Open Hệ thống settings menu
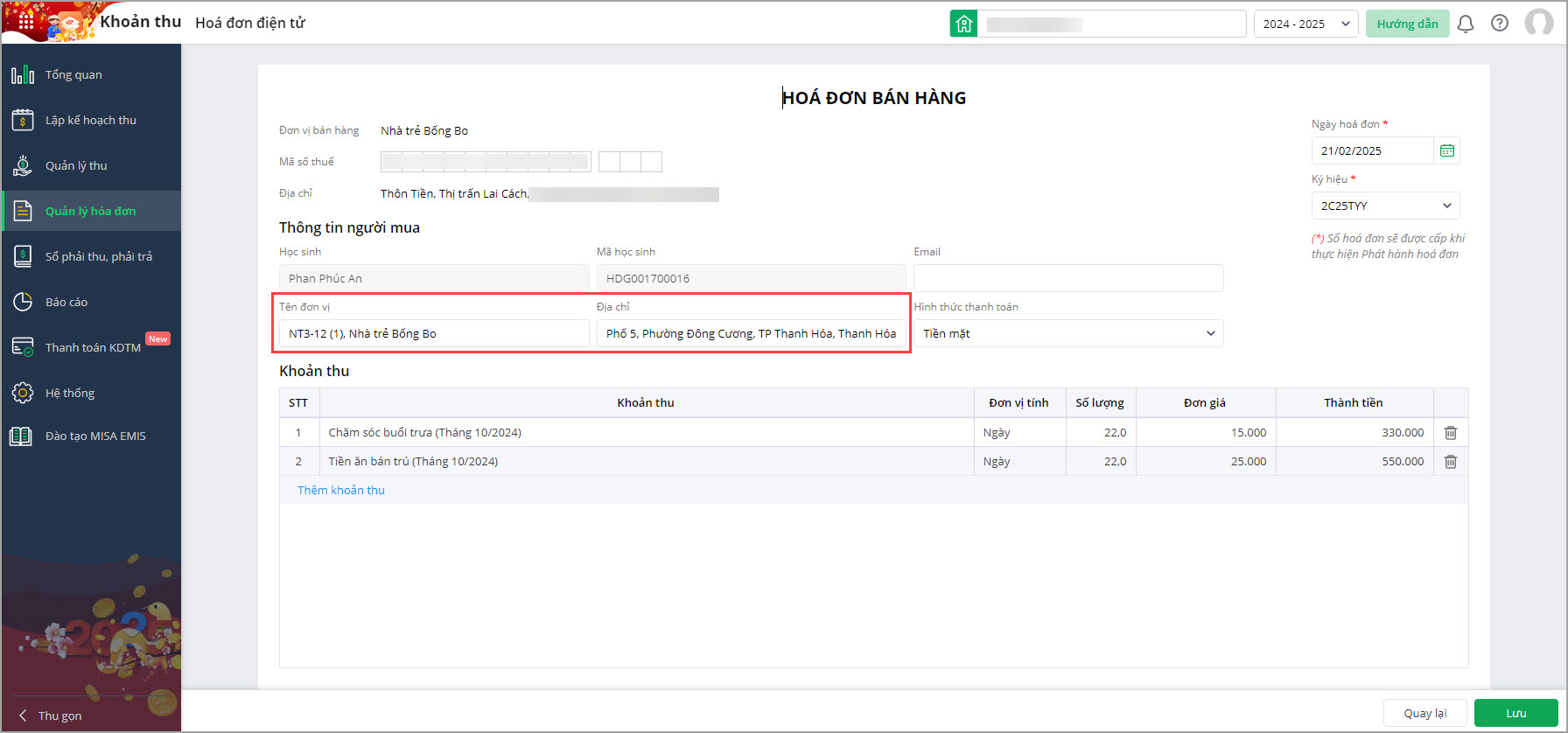 tap(70, 393)
